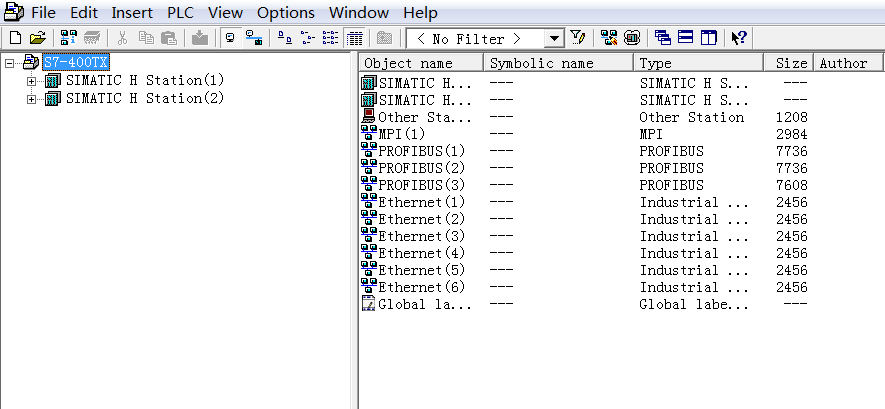Select SIMATIC H Station(2) tree item
885x409 pixels.
tap(144, 98)
